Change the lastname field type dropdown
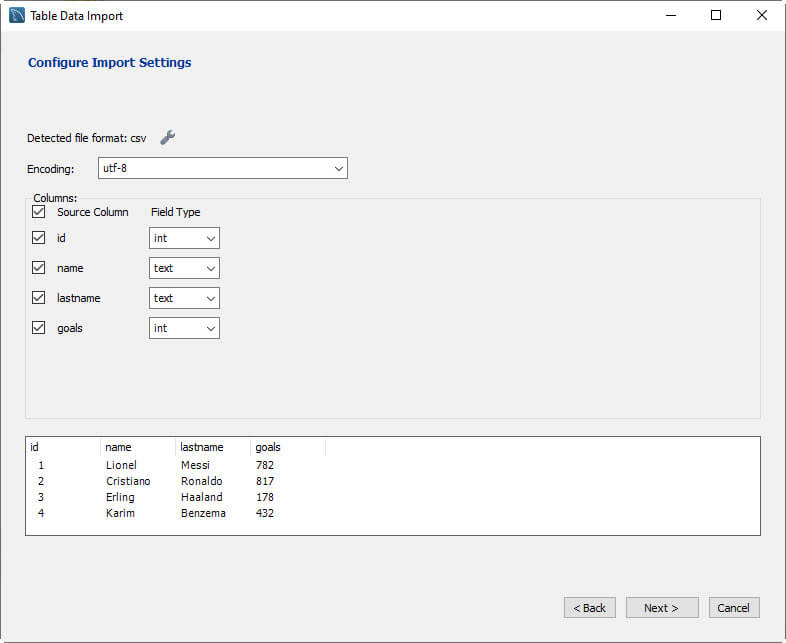Screen dimensions: 786x643 click(184, 298)
